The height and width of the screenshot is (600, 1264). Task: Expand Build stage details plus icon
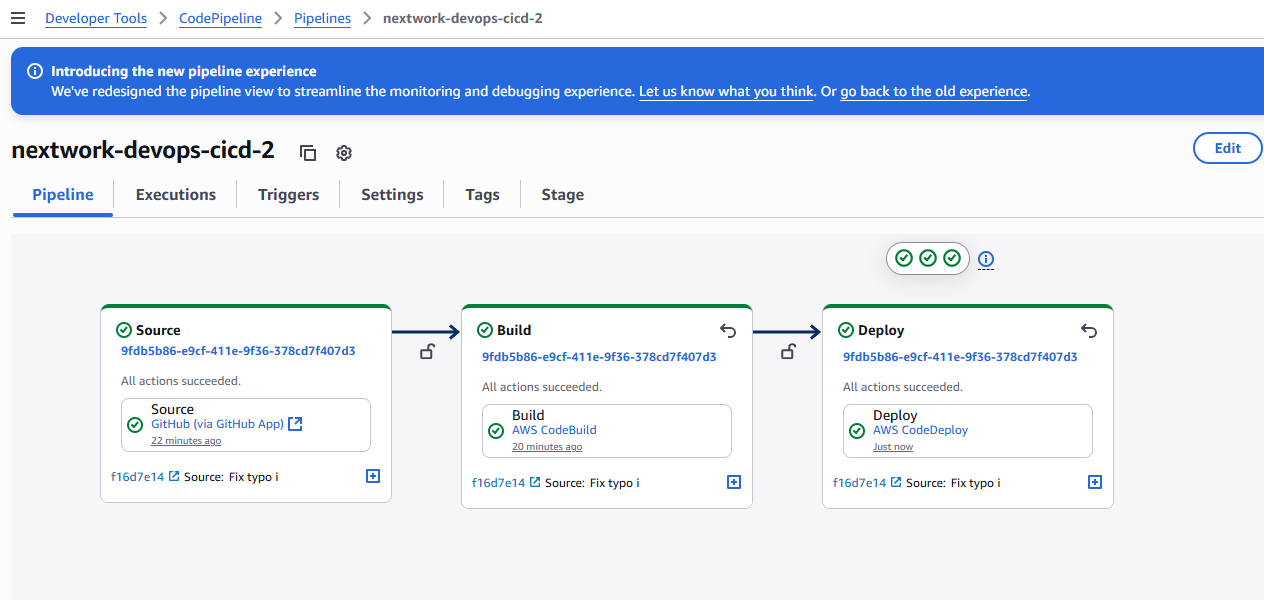734,482
